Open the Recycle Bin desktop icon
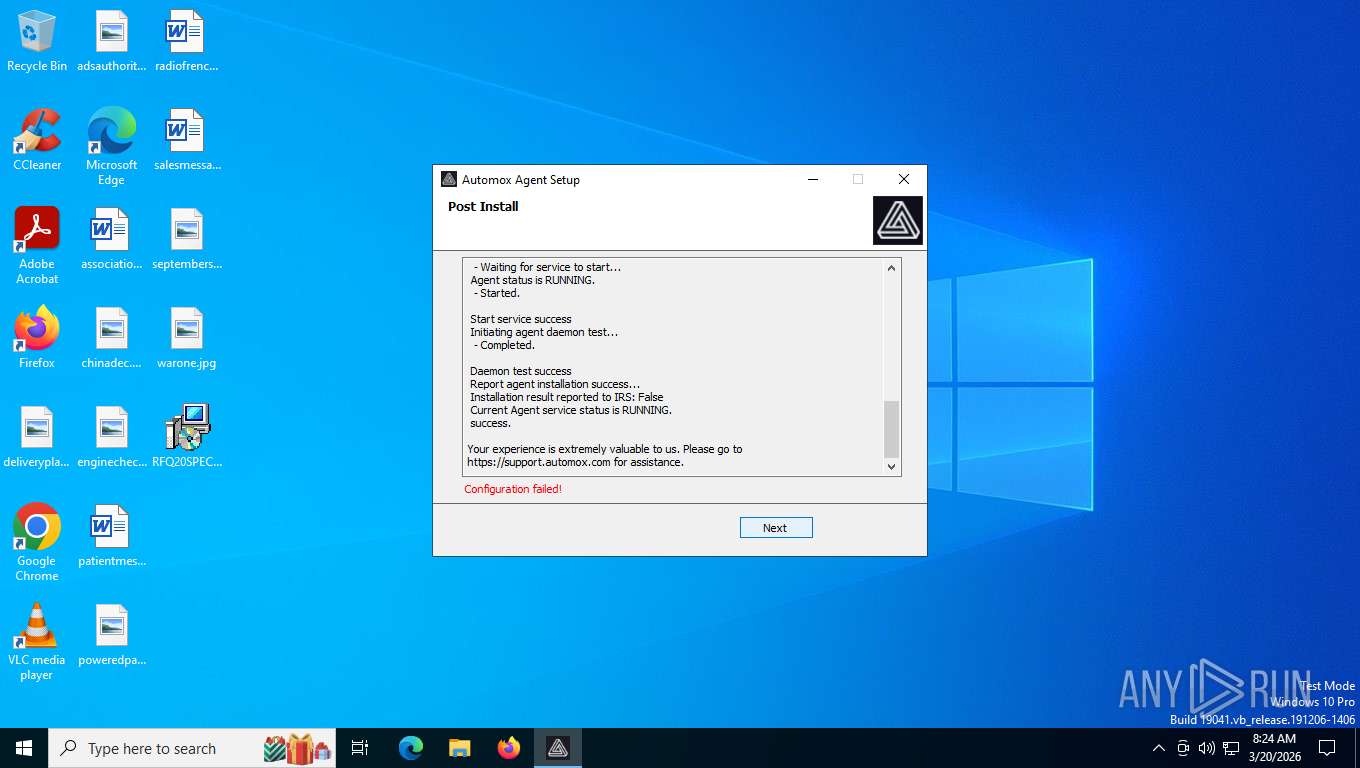Screen dimensions: 1360x768 point(37,41)
